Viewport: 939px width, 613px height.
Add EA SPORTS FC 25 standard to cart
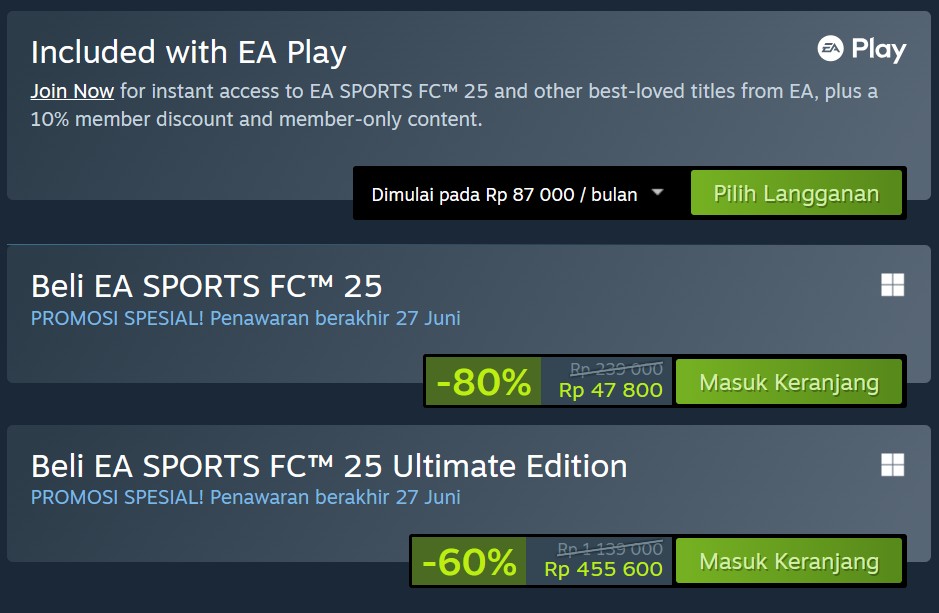click(x=789, y=382)
